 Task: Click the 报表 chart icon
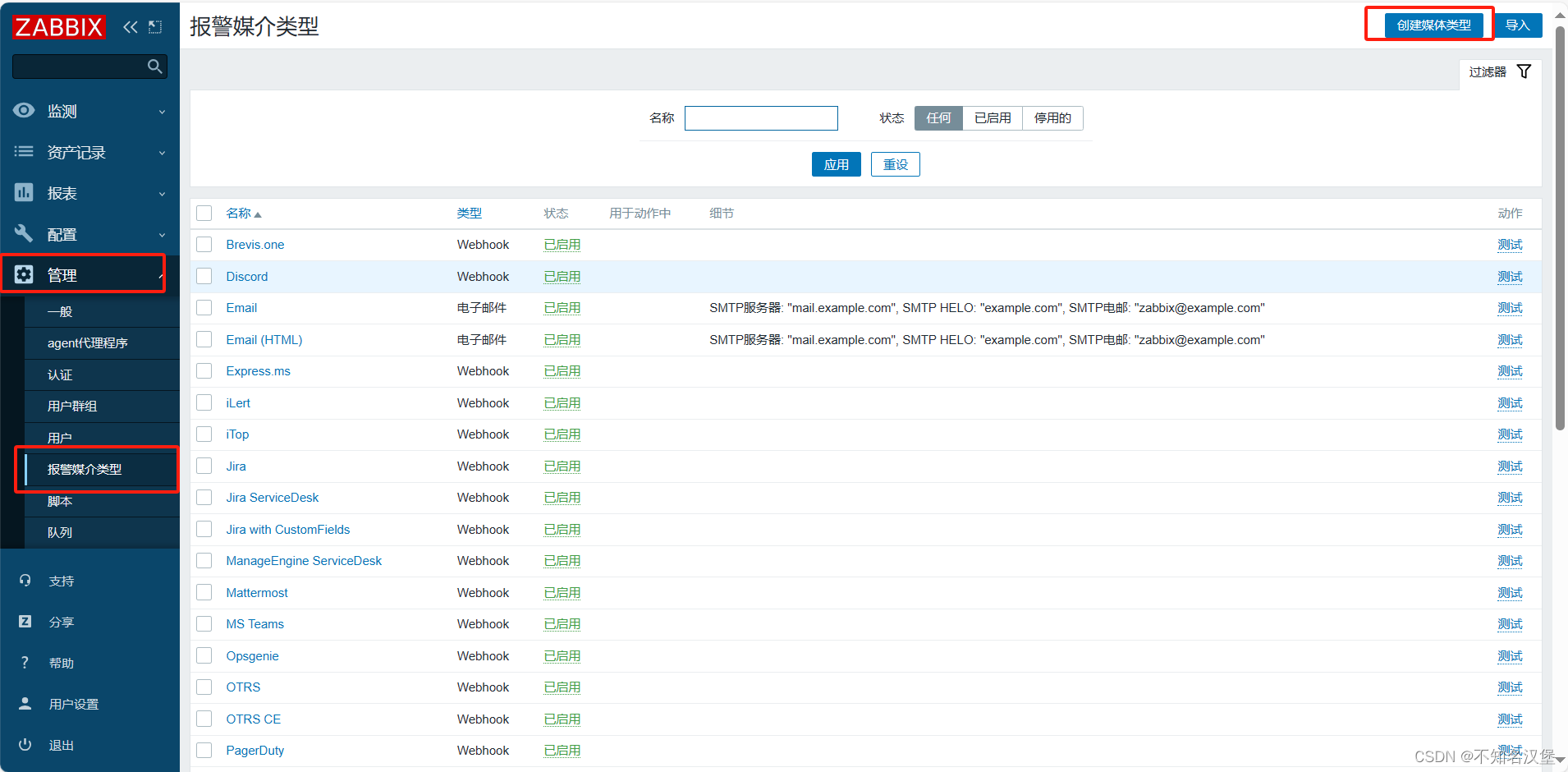click(25, 192)
